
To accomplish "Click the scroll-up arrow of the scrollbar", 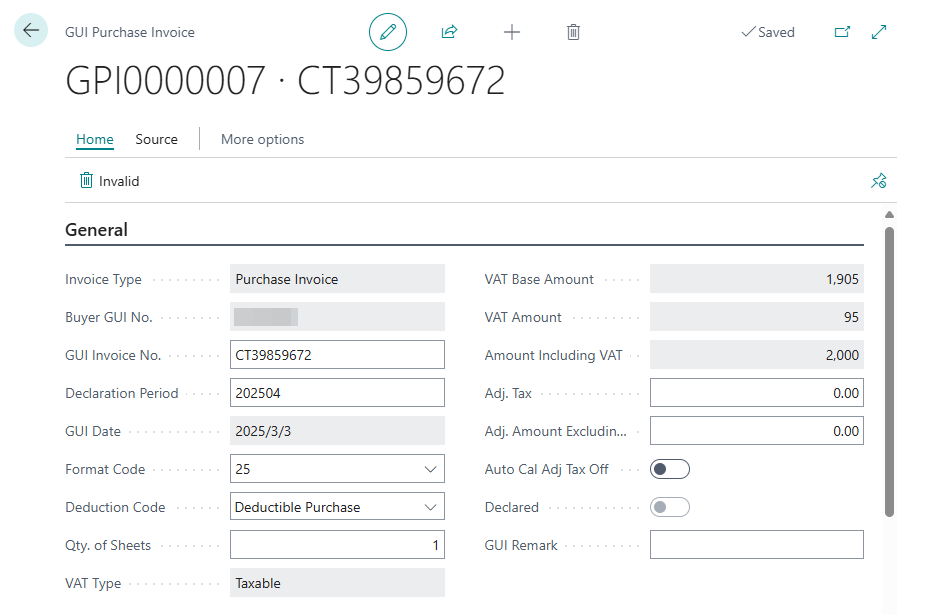I will pos(889,215).
